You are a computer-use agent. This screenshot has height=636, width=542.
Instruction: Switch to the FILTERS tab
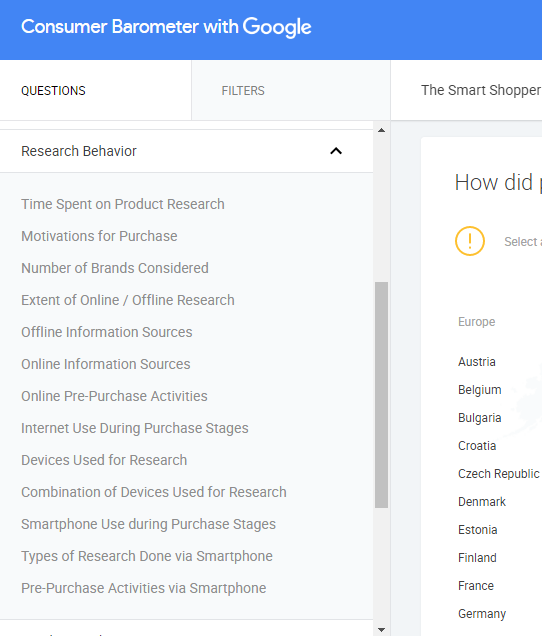click(x=243, y=90)
